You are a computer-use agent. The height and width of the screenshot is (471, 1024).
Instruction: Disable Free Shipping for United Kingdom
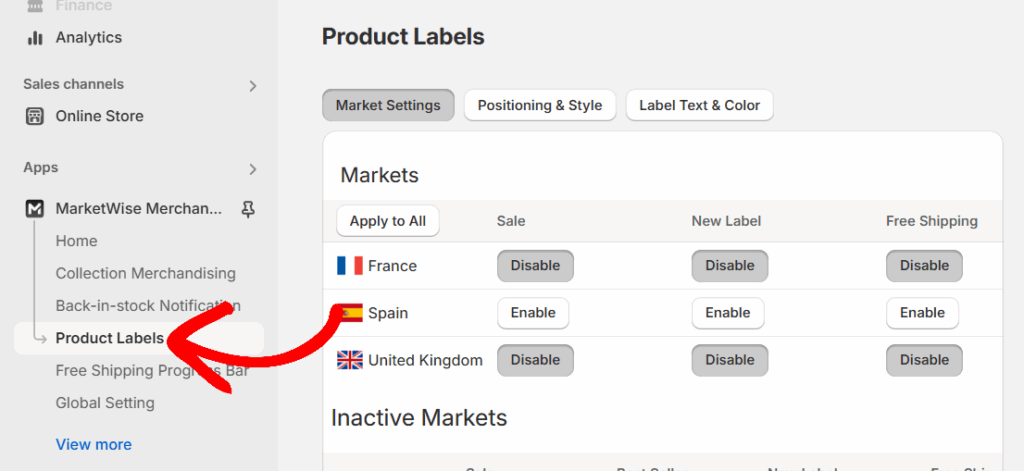(924, 360)
